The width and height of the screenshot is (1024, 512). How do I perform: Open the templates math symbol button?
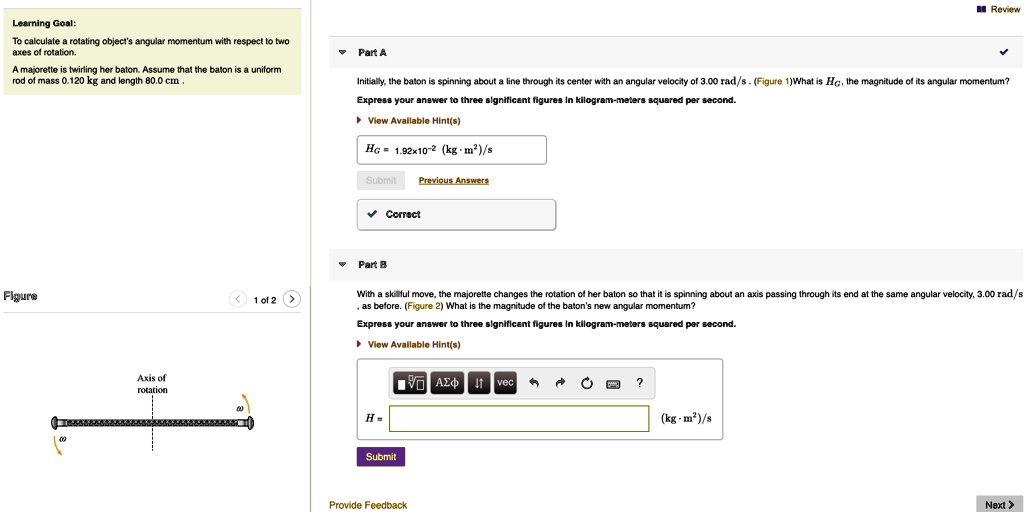tap(410, 383)
